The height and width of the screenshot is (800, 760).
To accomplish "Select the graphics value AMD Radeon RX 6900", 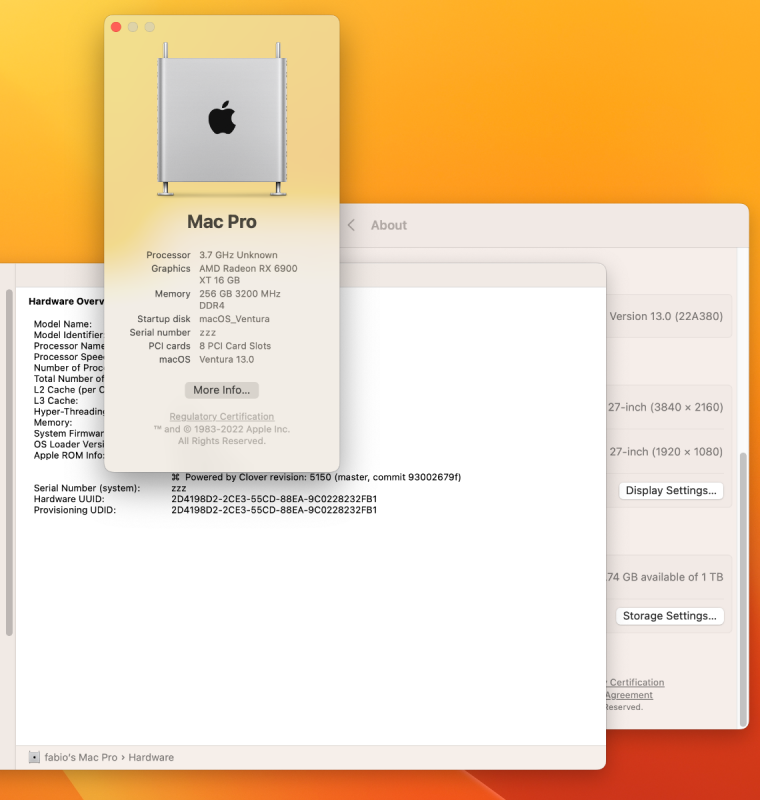I will click(x=248, y=268).
